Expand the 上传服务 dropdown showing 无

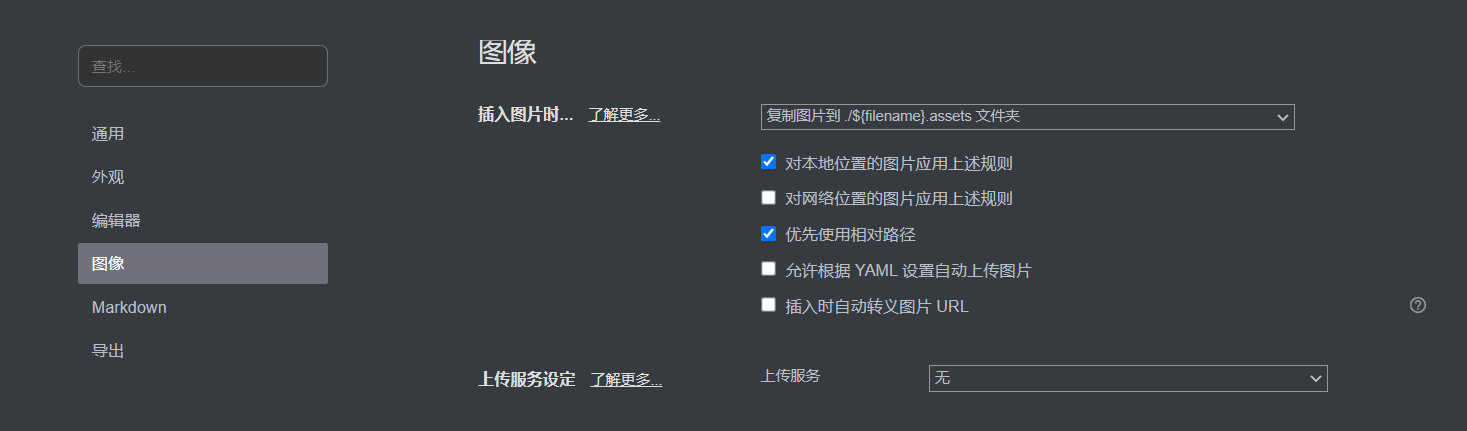tap(1128, 378)
